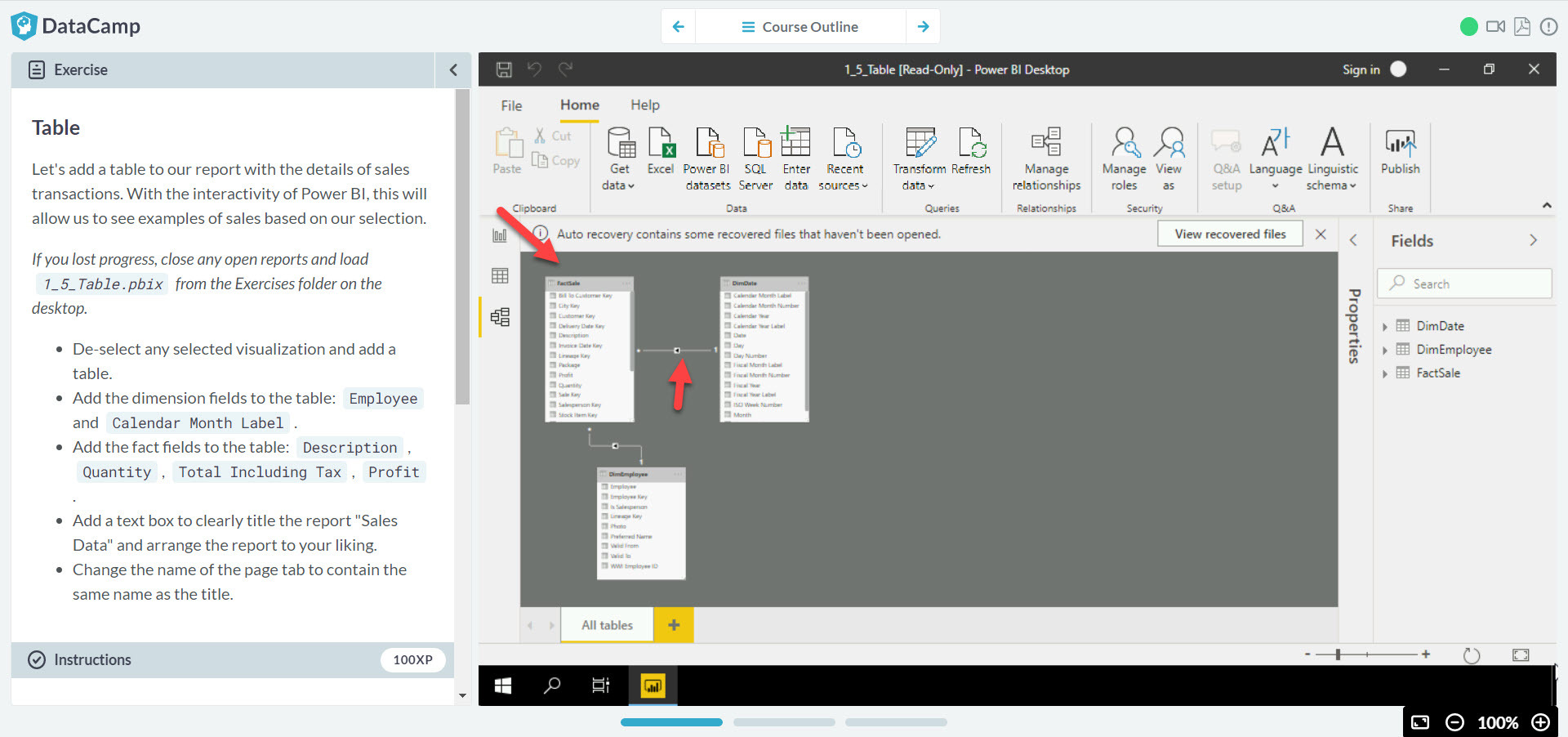1568x737 pixels.
Task: Select the DimEmployee table header in diagram
Action: tap(641, 474)
